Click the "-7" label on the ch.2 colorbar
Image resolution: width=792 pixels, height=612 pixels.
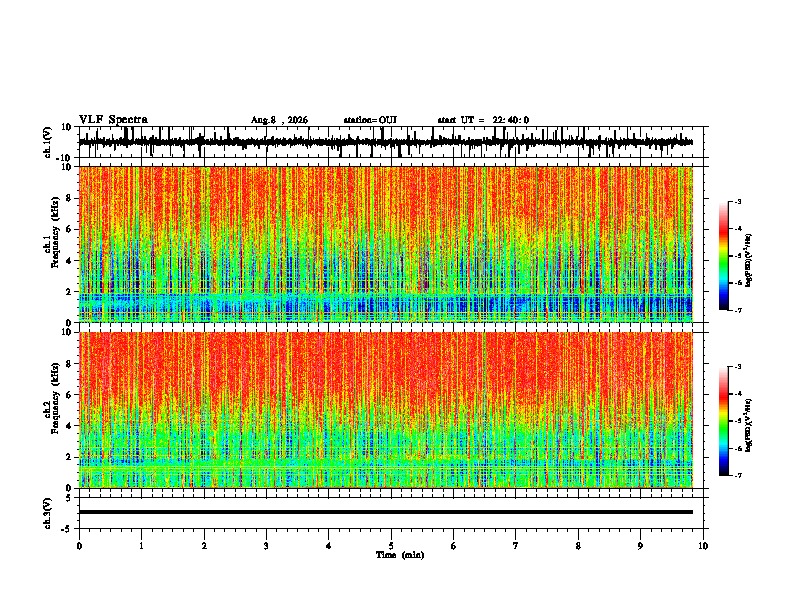tap(738, 476)
